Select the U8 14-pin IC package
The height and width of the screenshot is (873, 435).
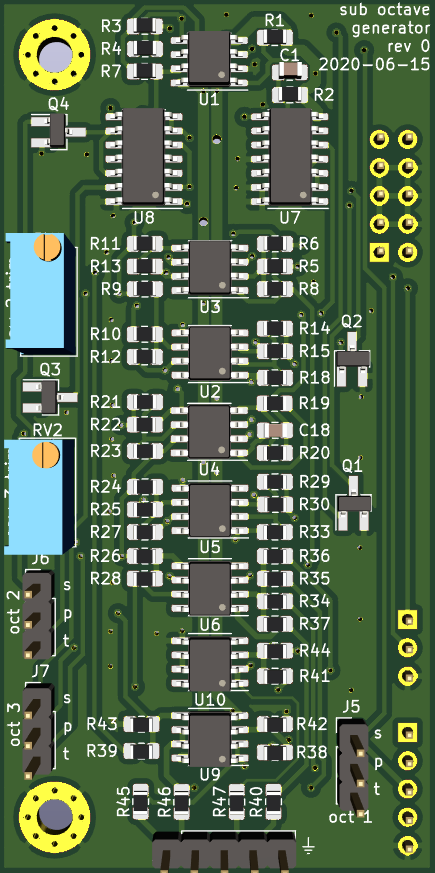point(143,156)
